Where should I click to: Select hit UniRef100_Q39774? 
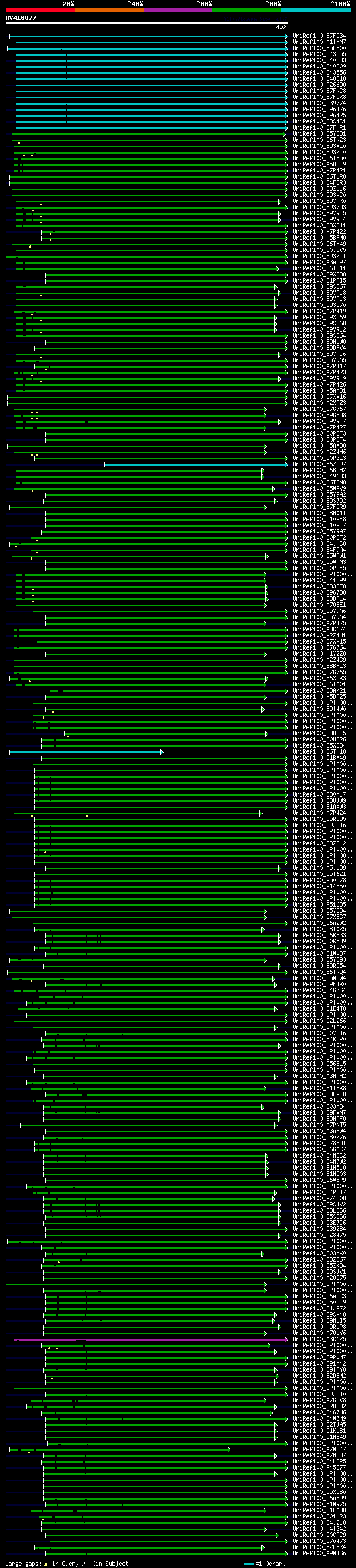pos(319,103)
